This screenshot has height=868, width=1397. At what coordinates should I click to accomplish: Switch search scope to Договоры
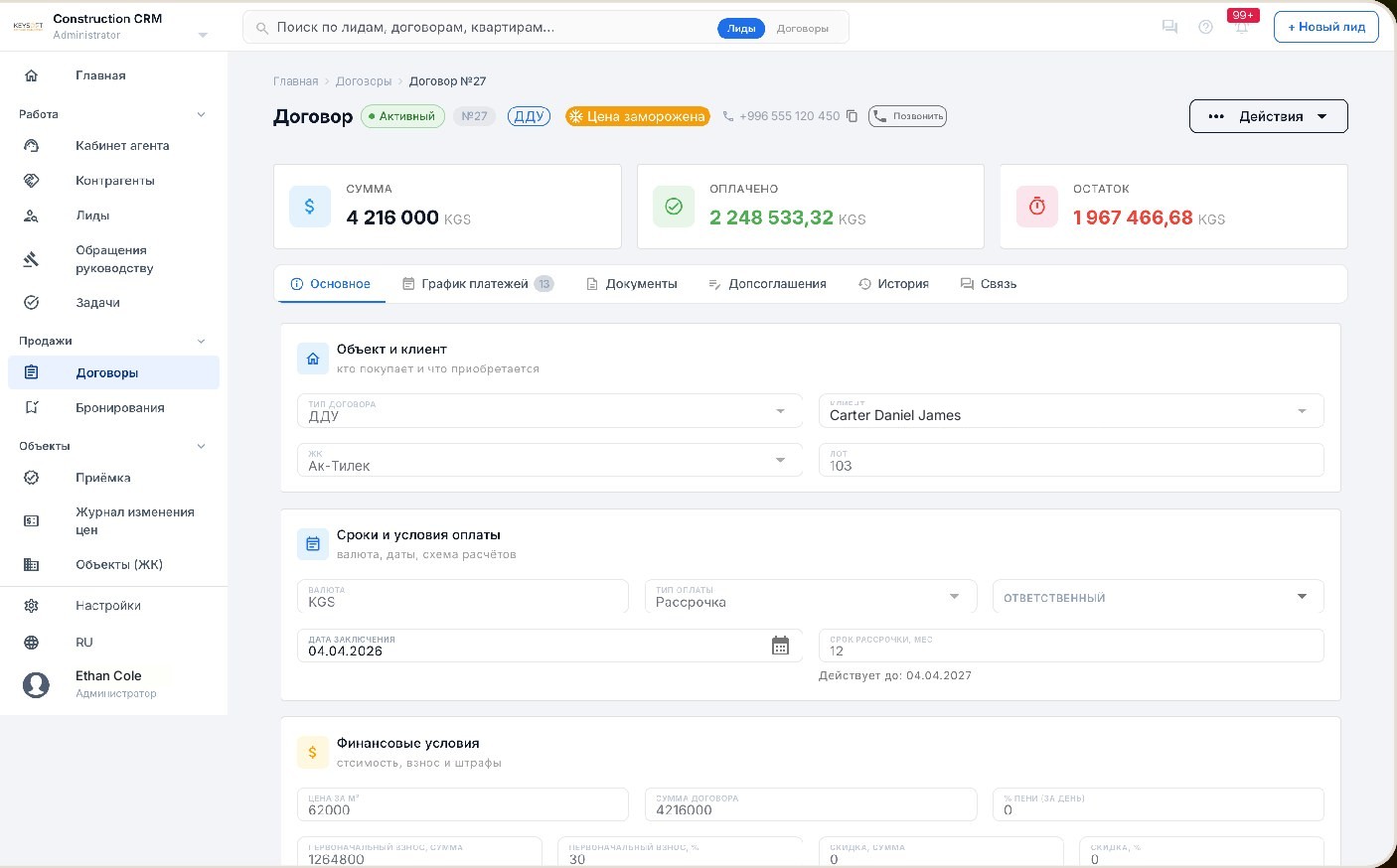[x=803, y=29]
